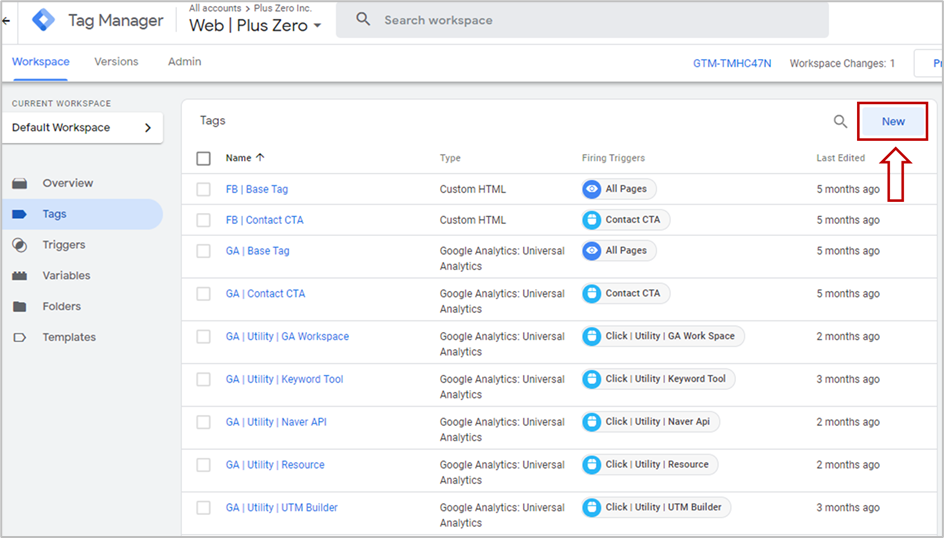Click the Variables sidebar icon
Viewport: 944px width, 538px height.
tap(20, 276)
